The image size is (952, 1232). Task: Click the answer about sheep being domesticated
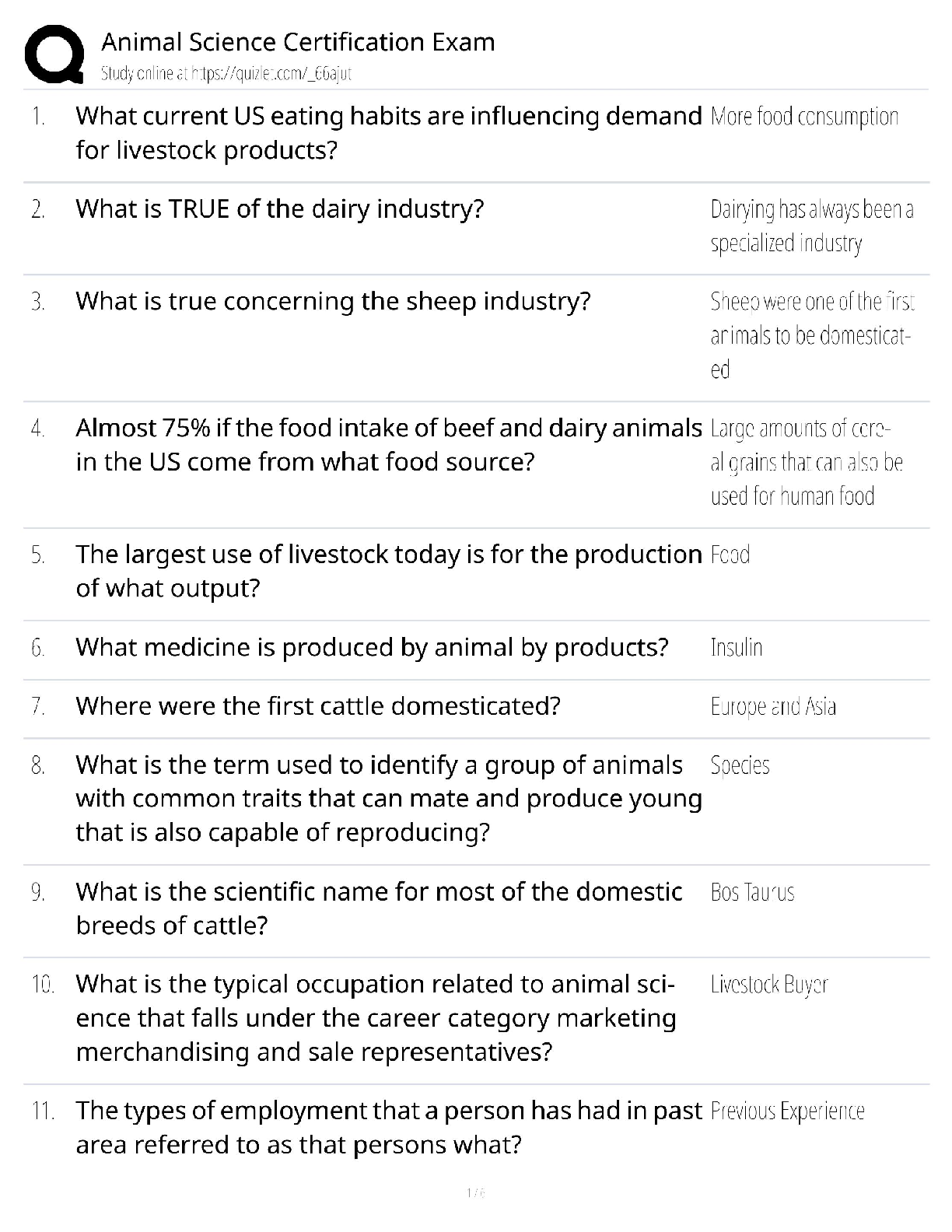pyautogui.click(x=811, y=335)
